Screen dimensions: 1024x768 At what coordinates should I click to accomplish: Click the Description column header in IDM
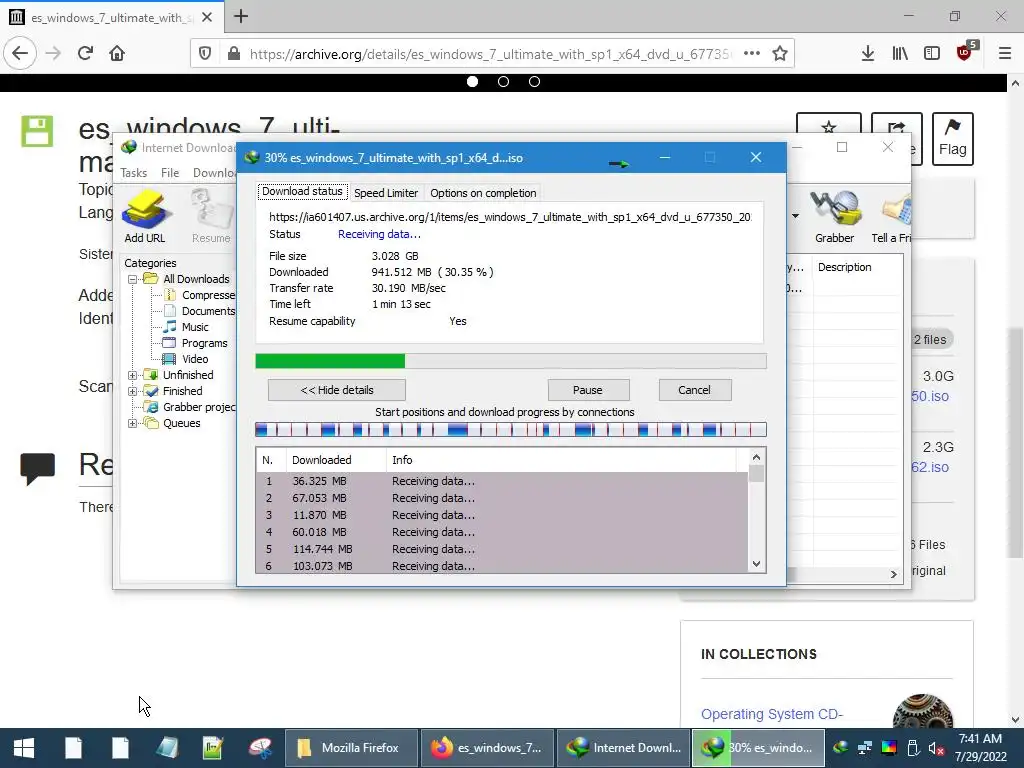pyautogui.click(x=858, y=267)
